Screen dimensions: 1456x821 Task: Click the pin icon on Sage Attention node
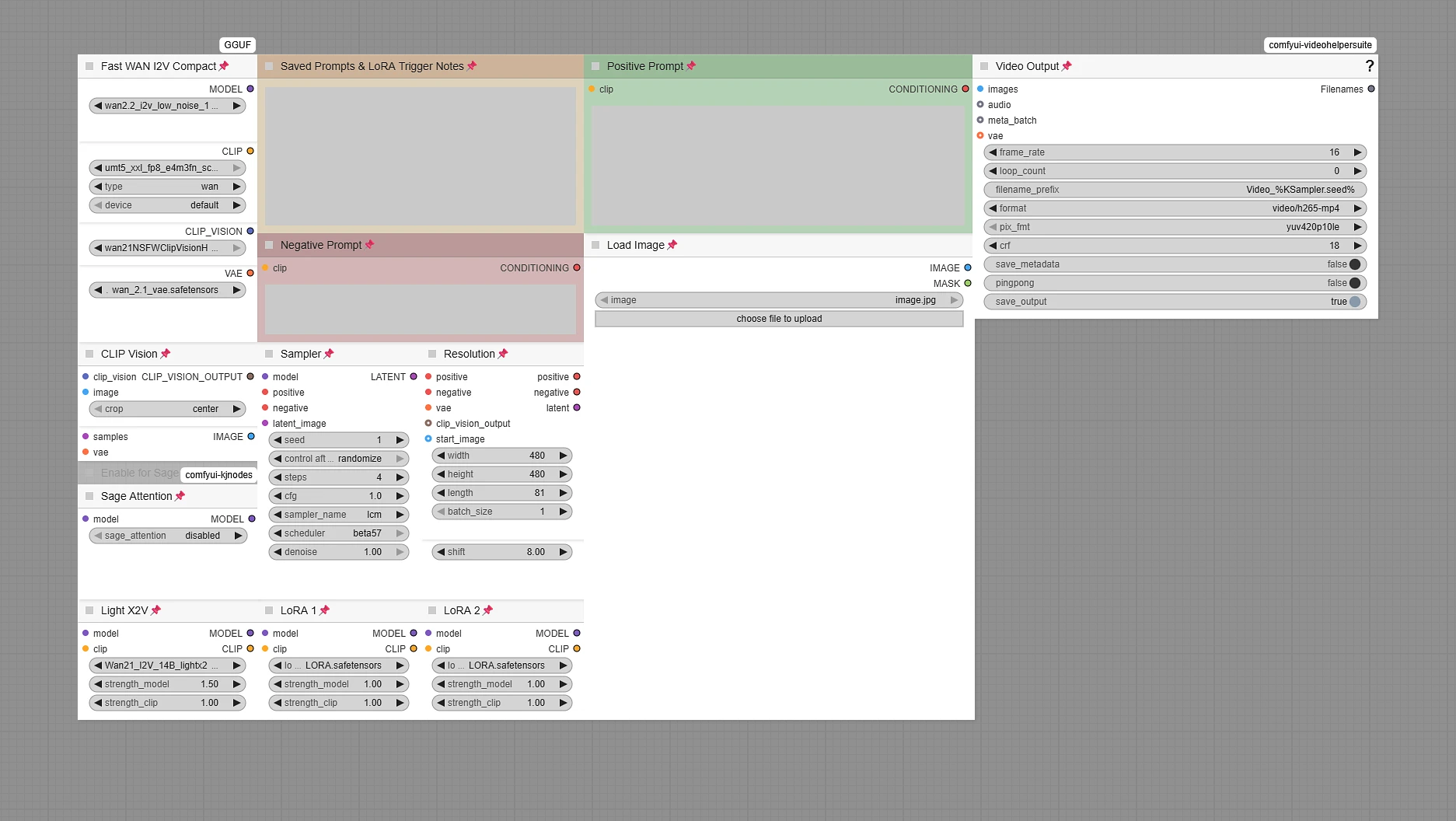pyautogui.click(x=180, y=496)
